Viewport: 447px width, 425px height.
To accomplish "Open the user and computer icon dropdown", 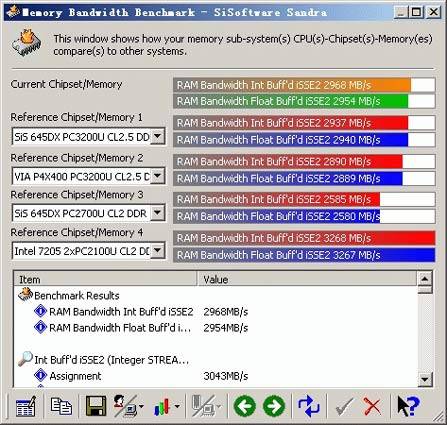I will [x=141, y=406].
